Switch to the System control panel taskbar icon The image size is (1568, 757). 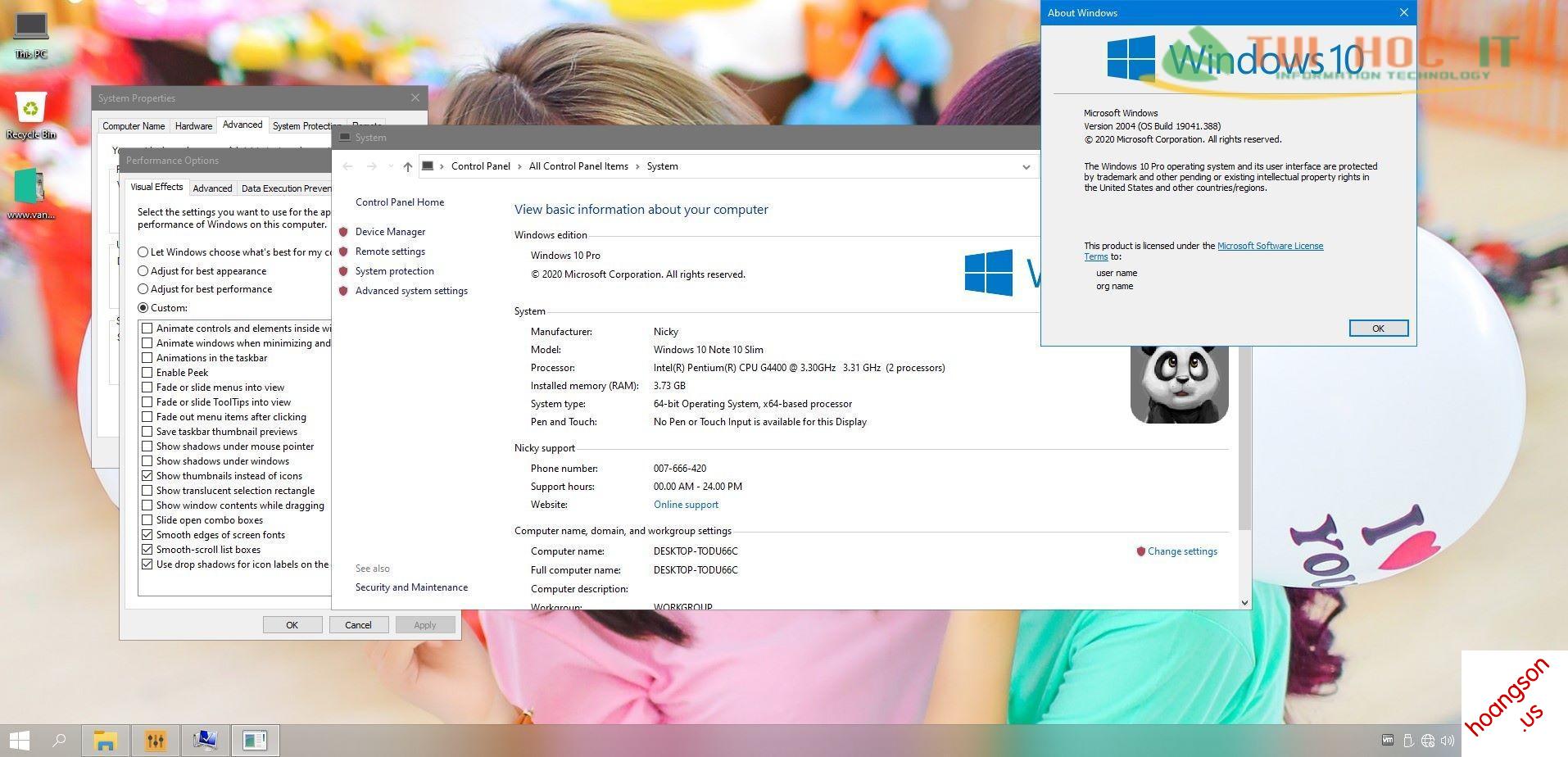[255, 741]
